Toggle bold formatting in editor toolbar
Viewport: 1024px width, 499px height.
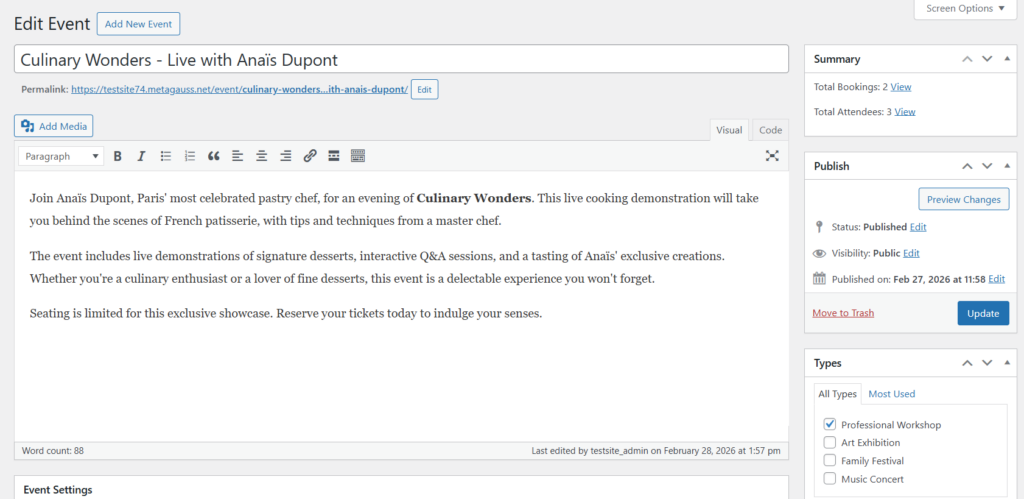[x=117, y=156]
